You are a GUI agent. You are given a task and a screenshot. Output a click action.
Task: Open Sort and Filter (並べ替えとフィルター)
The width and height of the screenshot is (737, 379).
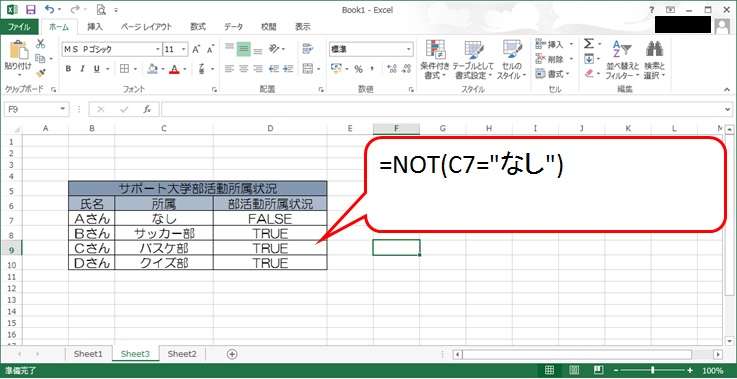click(622, 59)
